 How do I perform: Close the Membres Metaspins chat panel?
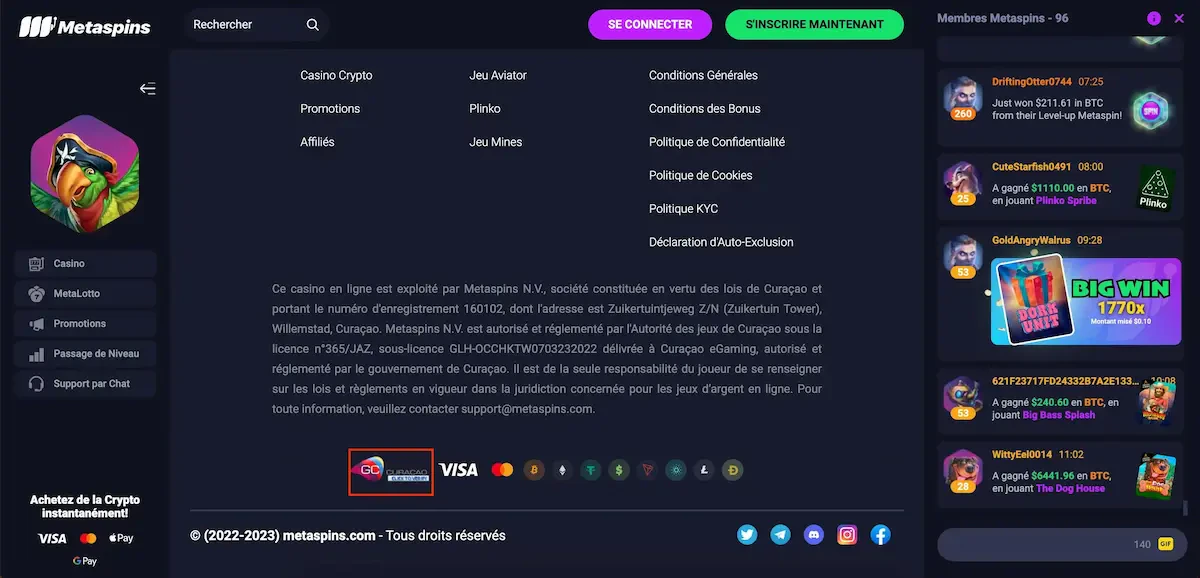1178,18
